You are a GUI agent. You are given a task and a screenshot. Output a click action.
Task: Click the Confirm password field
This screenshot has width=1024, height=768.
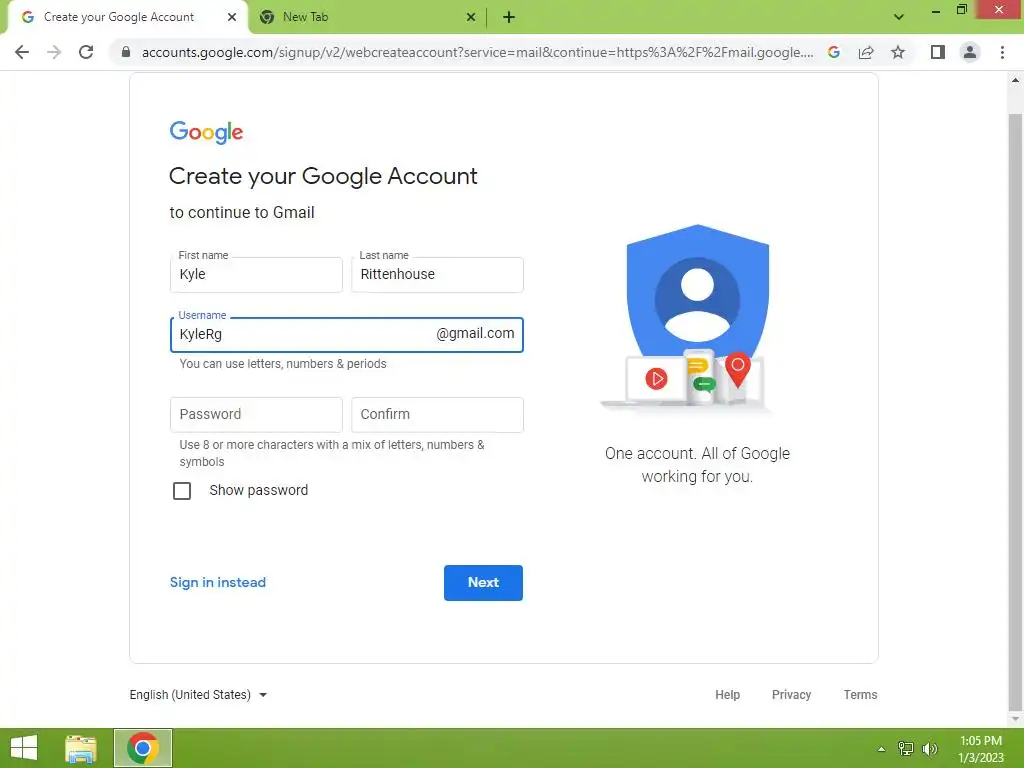click(437, 415)
